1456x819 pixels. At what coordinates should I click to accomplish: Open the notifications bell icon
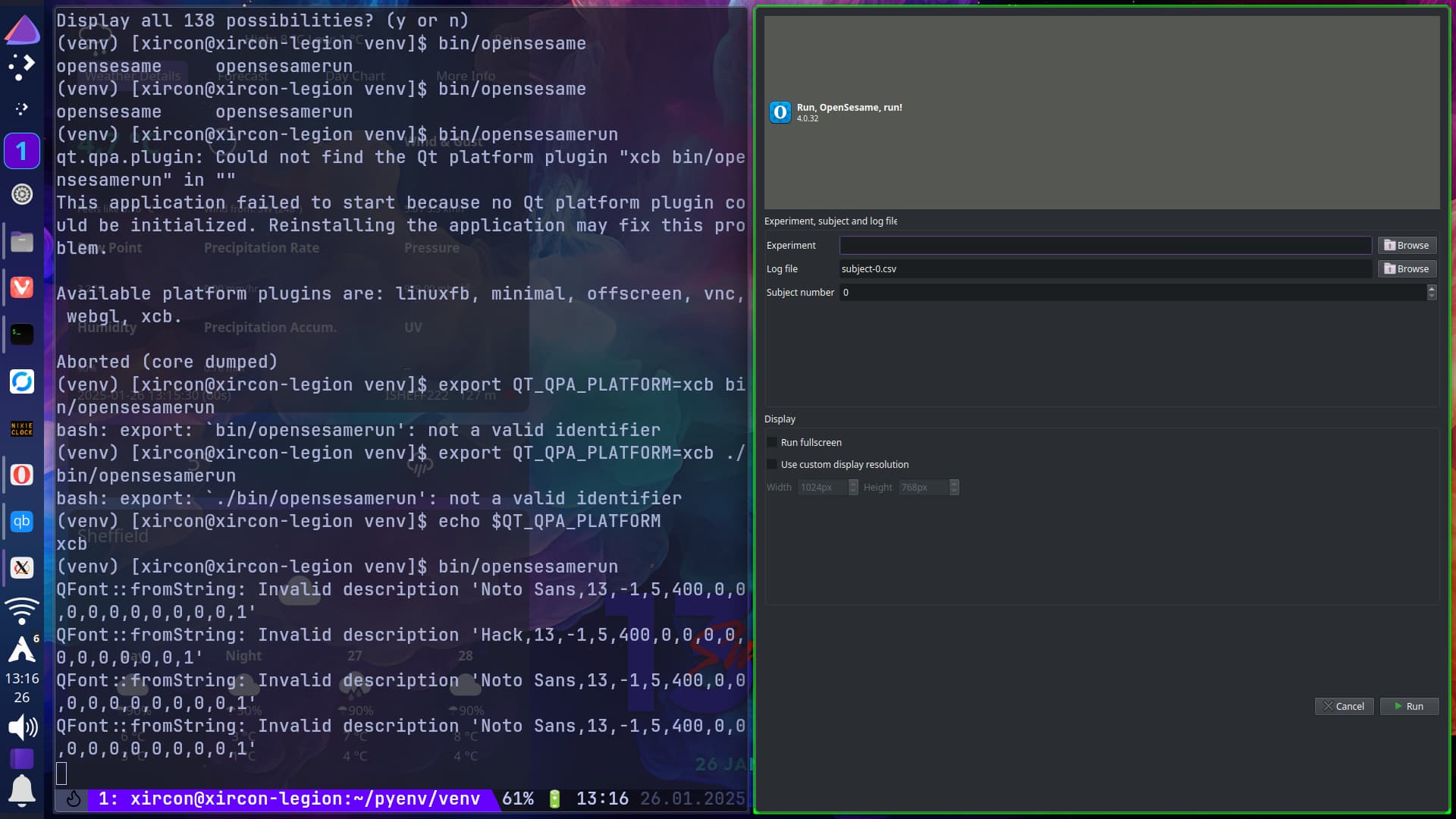22,790
